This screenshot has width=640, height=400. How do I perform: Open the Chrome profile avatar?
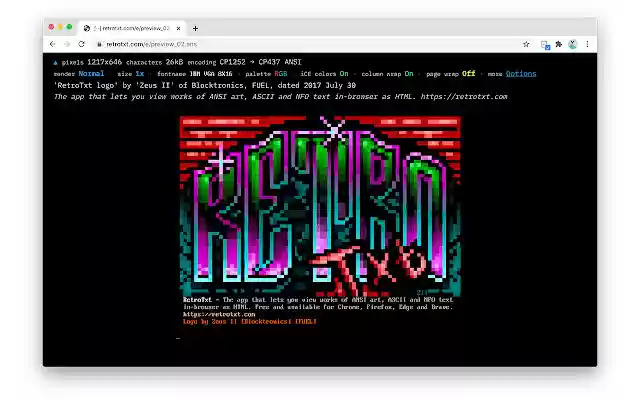[x=573, y=44]
